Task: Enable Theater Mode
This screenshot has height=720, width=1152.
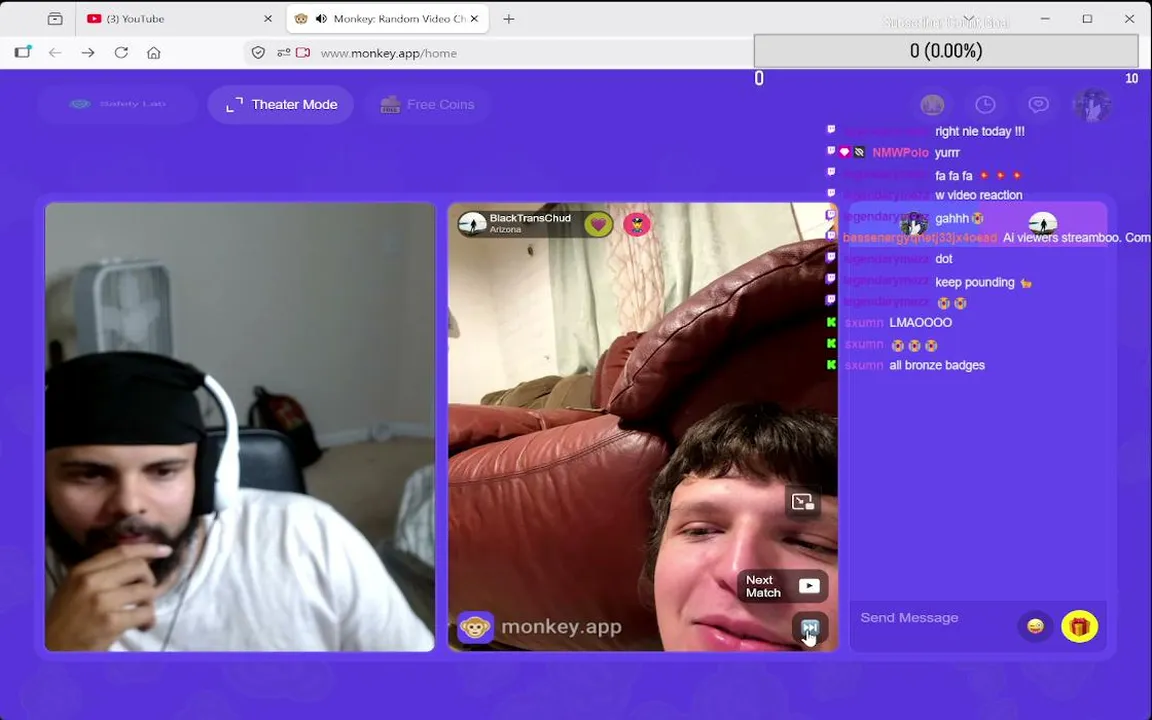Action: point(281,104)
